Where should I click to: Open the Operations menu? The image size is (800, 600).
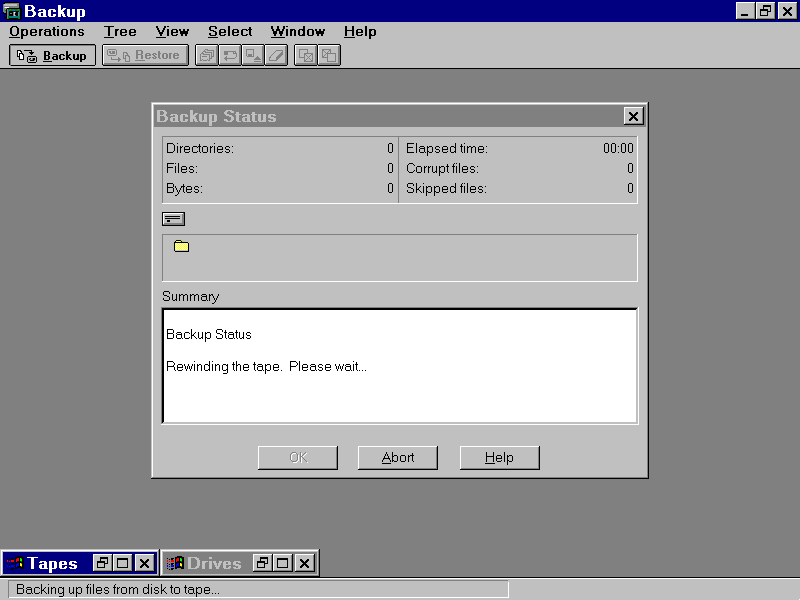pos(47,32)
